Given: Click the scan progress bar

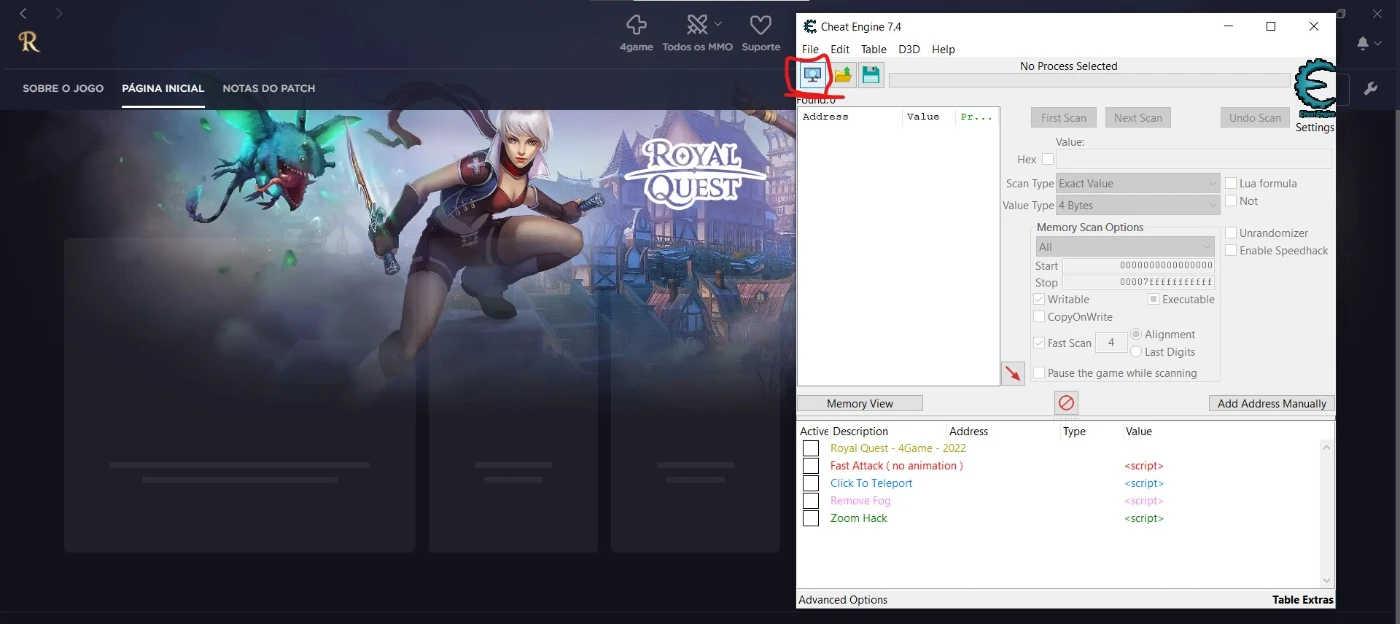Looking at the screenshot, I should 1090,80.
